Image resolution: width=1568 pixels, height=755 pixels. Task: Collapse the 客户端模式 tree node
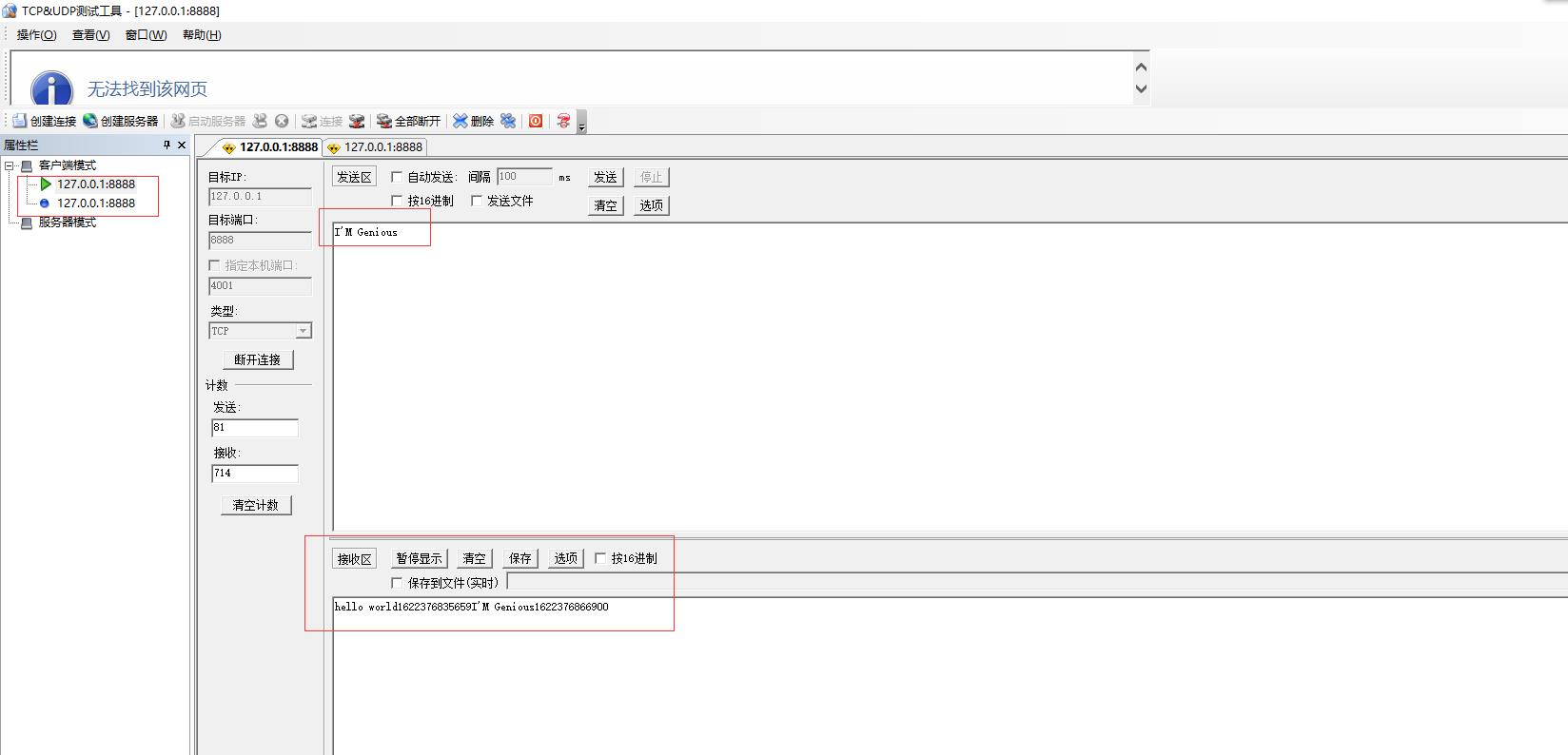pos(10,165)
